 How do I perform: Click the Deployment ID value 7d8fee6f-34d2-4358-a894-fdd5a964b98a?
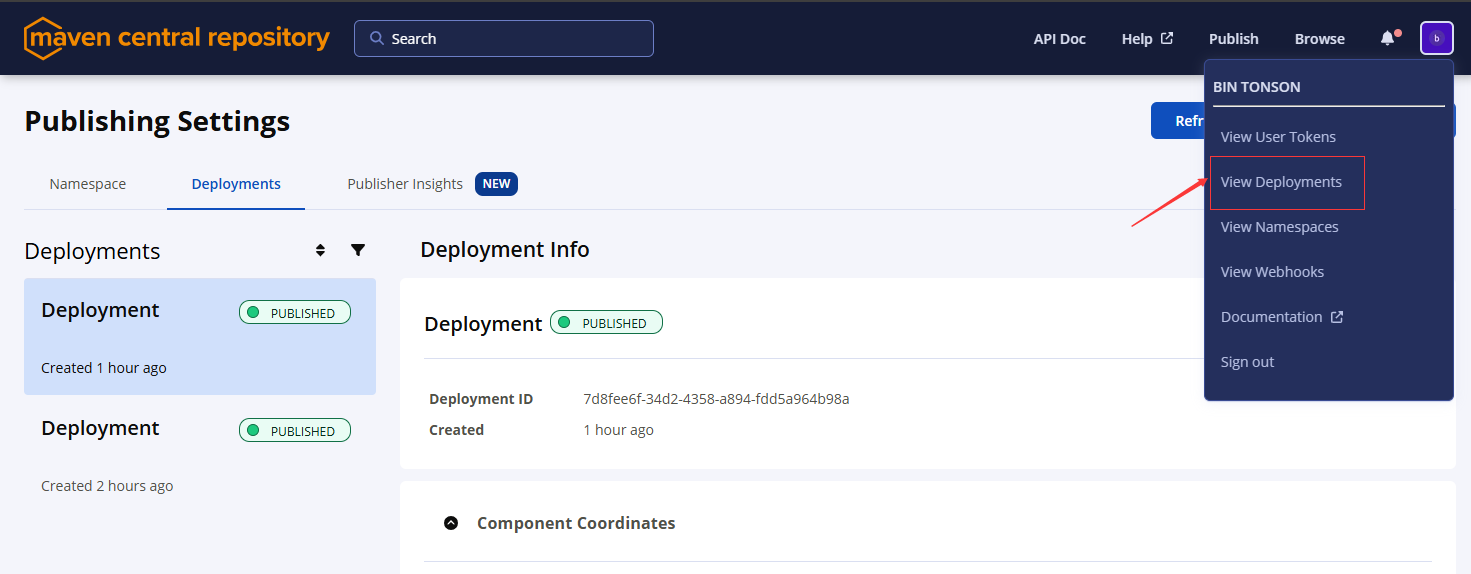coord(716,399)
